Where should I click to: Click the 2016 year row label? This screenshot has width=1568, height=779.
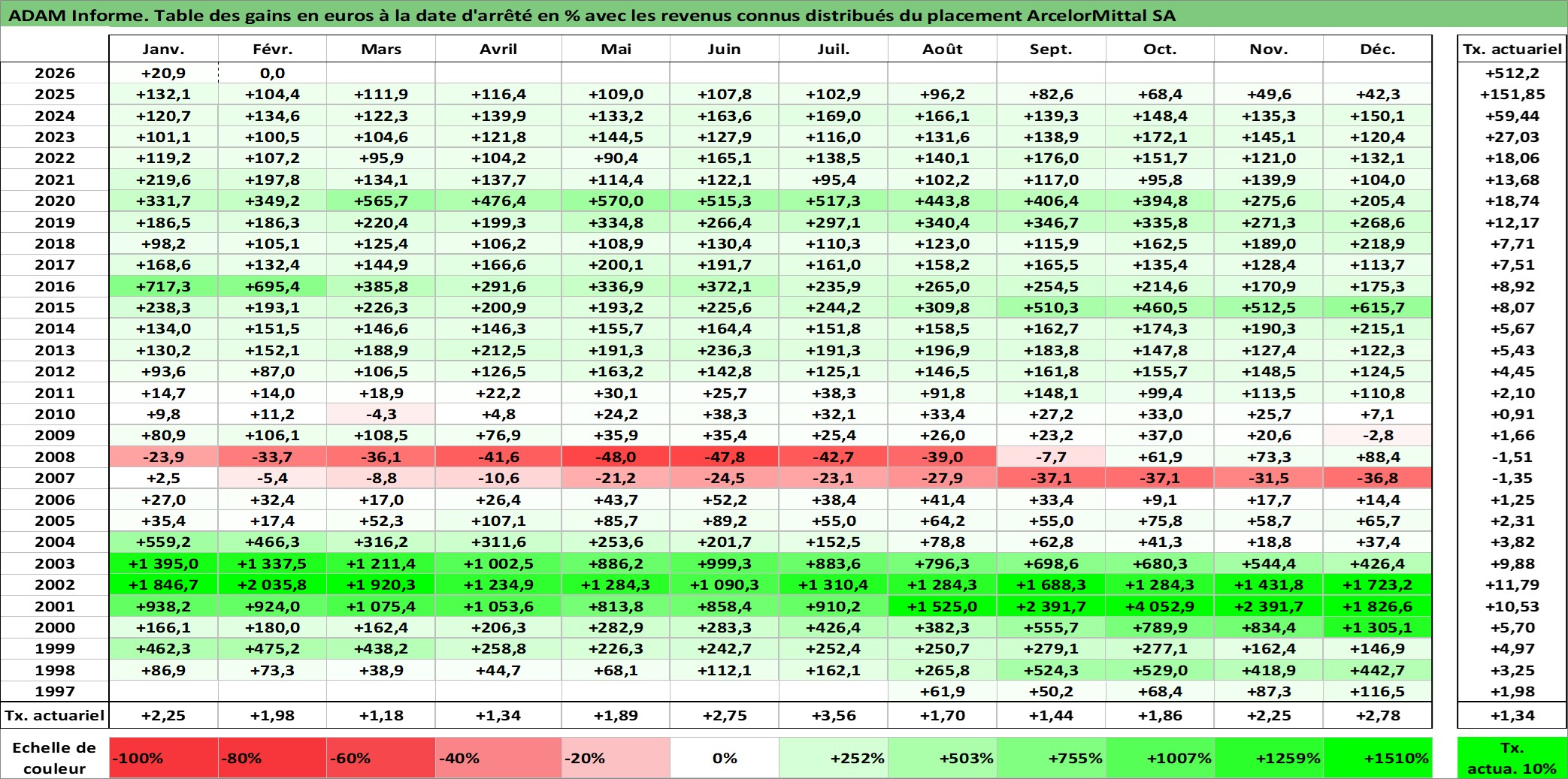point(54,286)
